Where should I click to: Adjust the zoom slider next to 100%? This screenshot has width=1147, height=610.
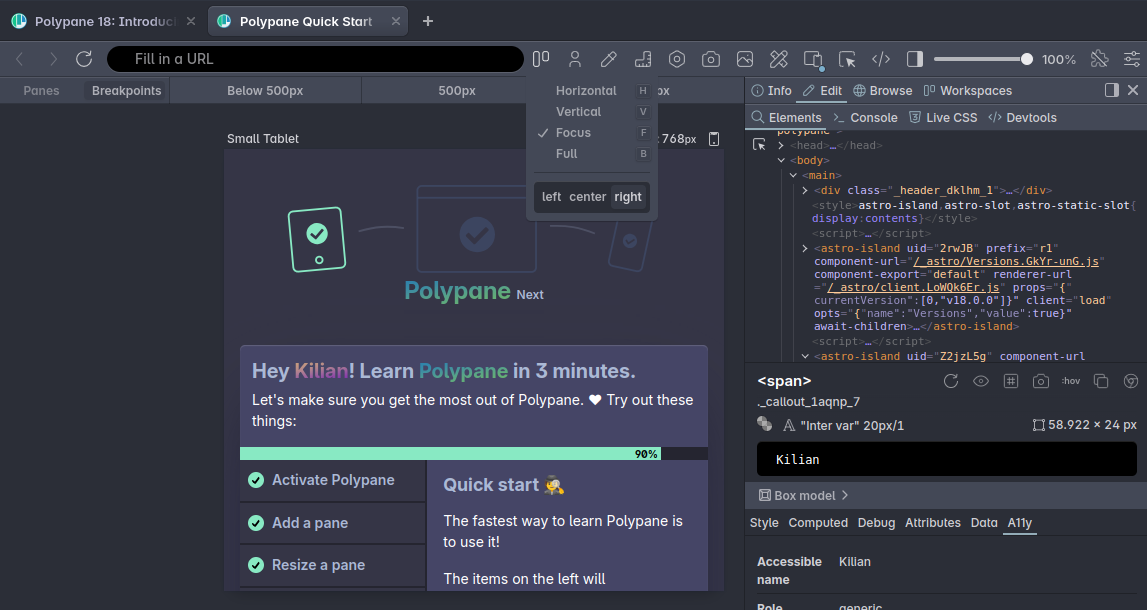point(1026,58)
